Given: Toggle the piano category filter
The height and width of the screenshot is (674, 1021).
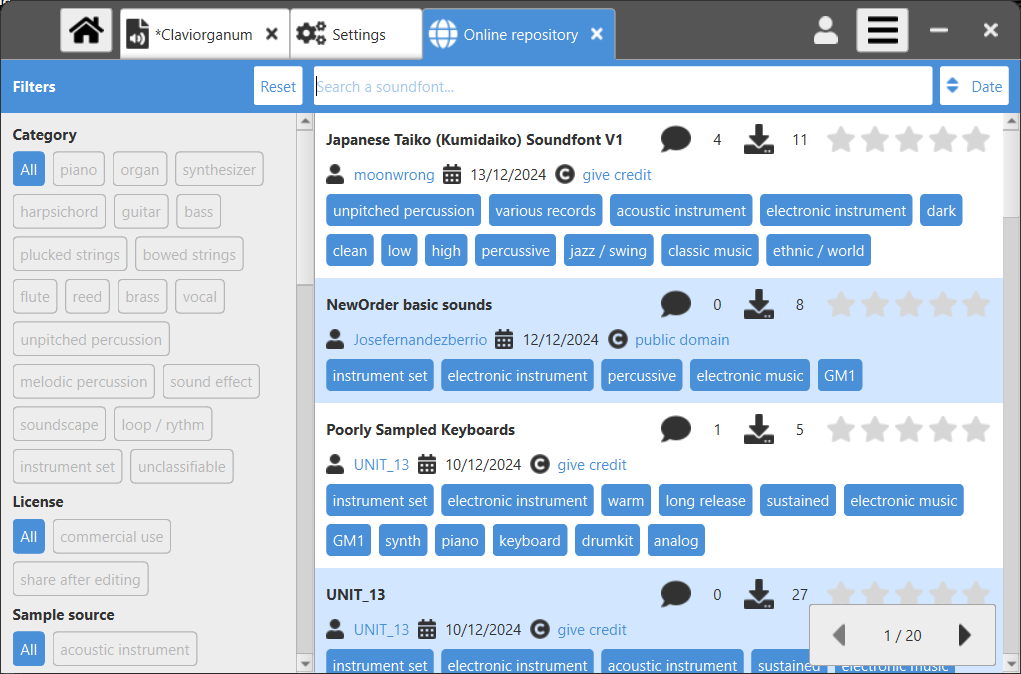Looking at the screenshot, I should coord(78,170).
